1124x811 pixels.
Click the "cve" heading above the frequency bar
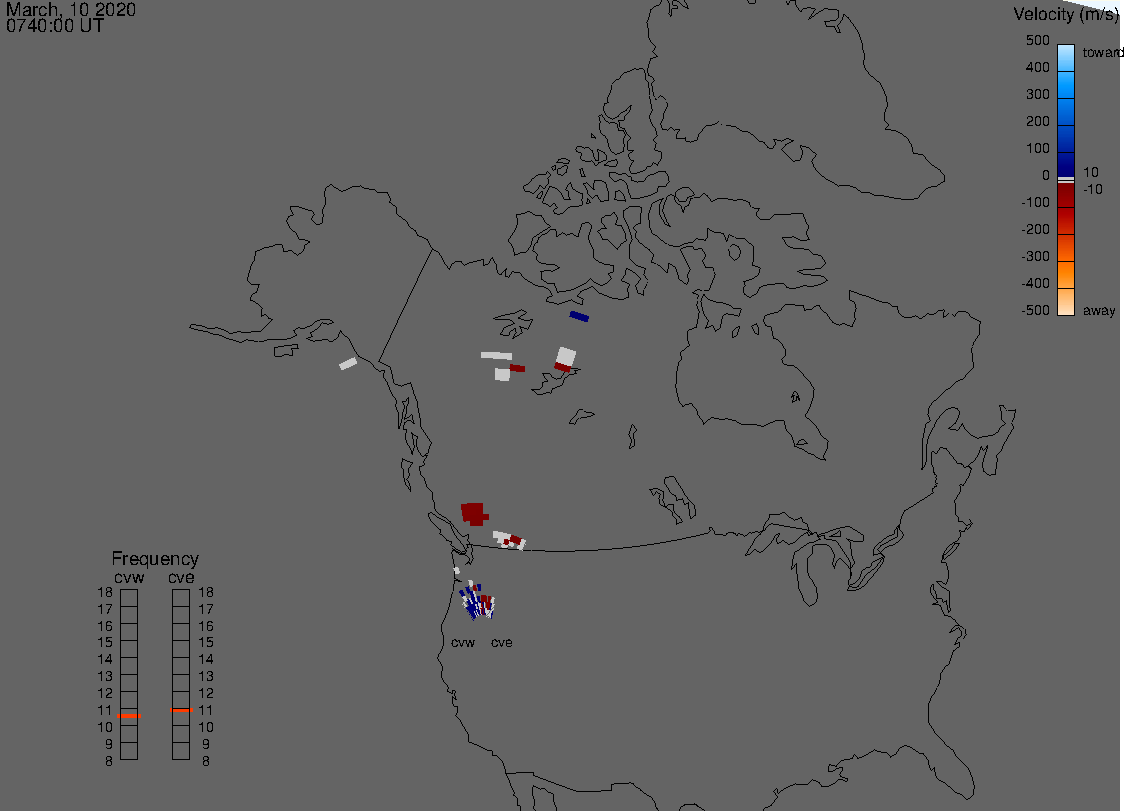pyautogui.click(x=181, y=578)
